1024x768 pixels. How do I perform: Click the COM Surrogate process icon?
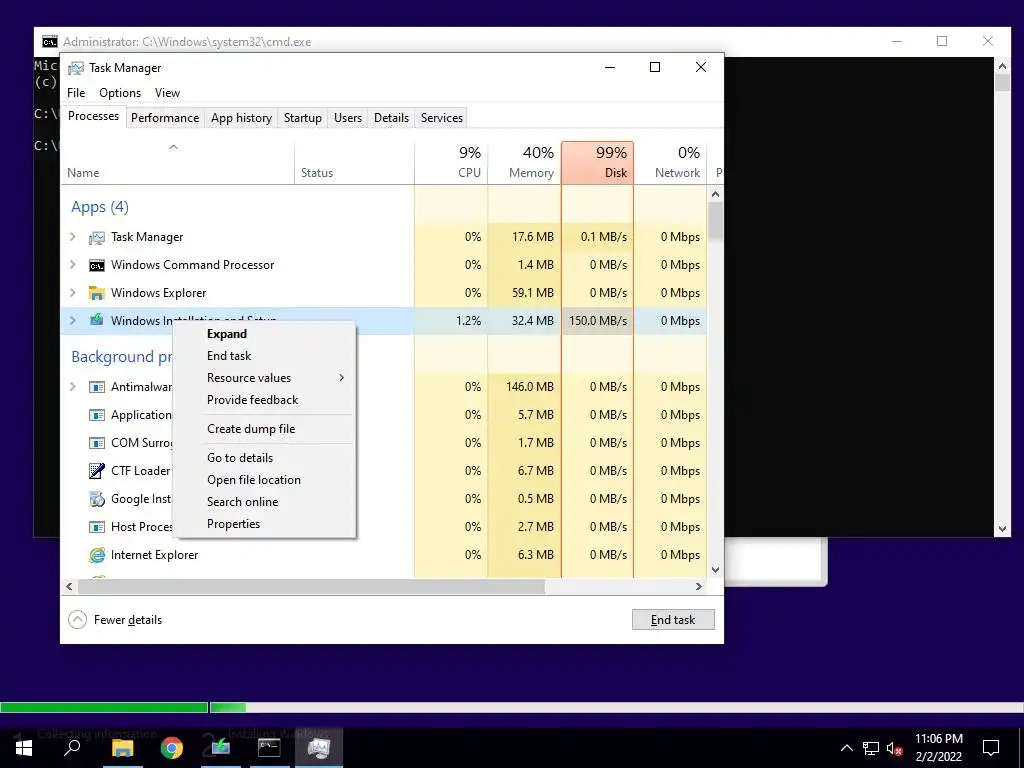(97, 443)
